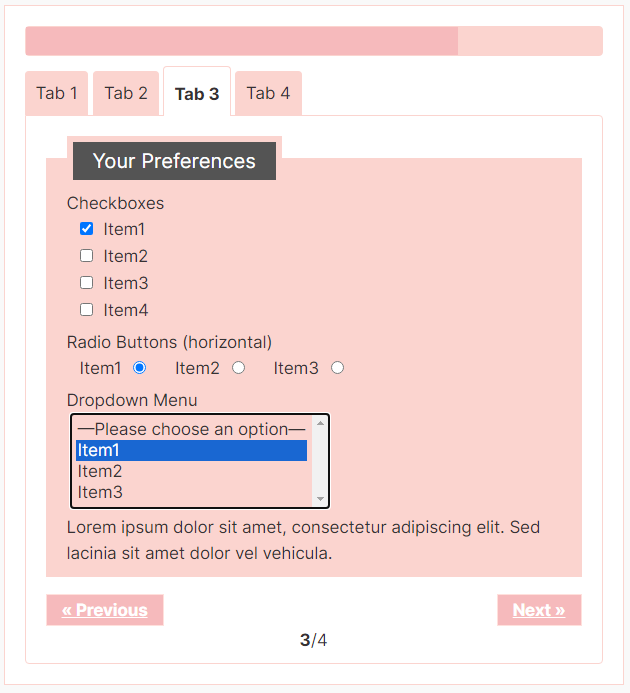Enable the Item2 checkbox

[x=87, y=256]
